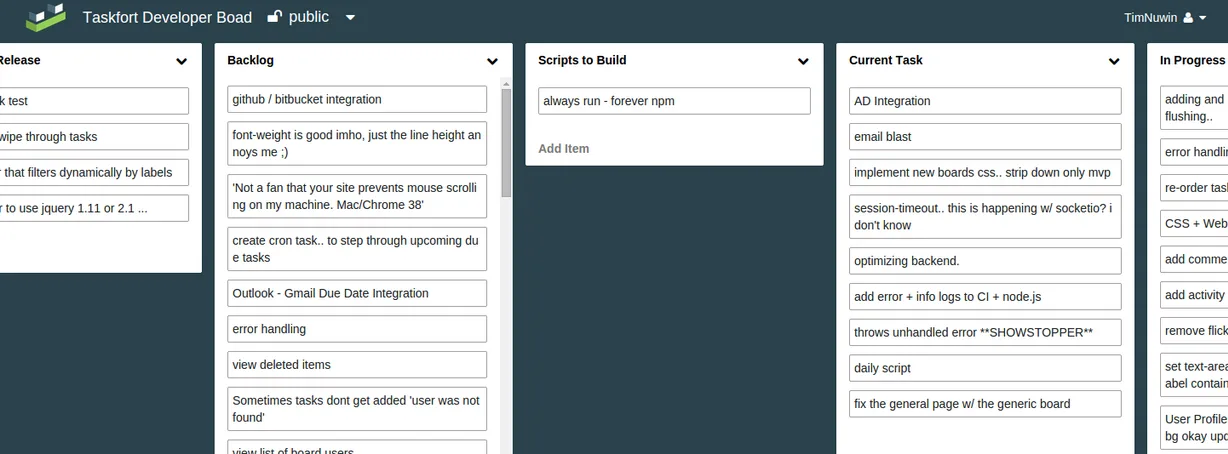Click the unlocked padlock public icon

click(x=275, y=17)
